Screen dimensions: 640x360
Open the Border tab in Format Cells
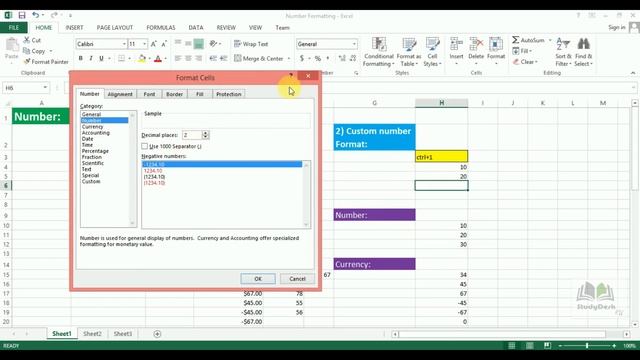[174, 94]
